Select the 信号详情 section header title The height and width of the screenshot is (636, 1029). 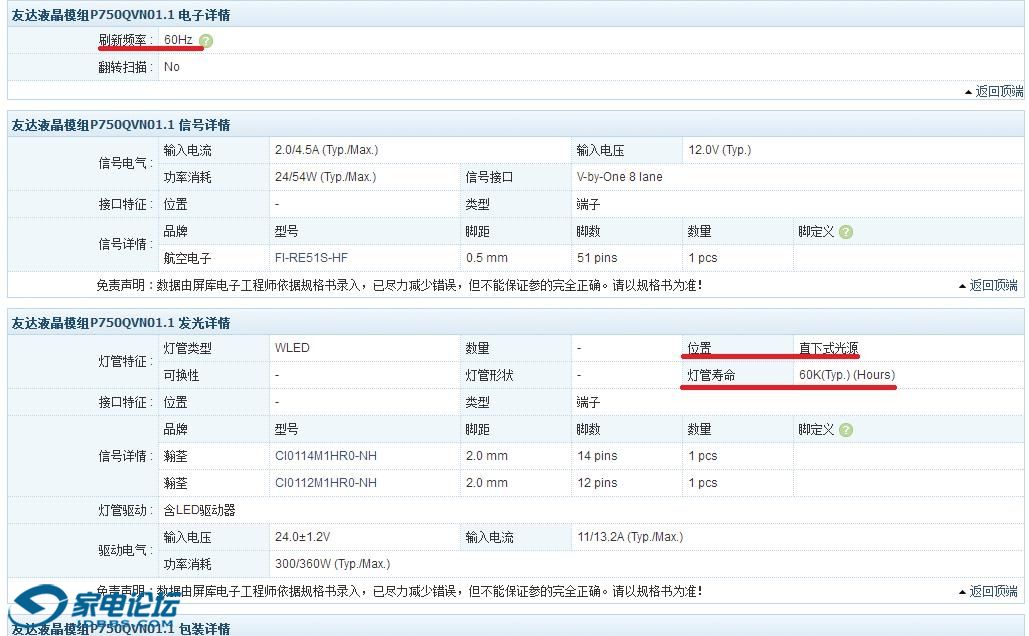(121, 125)
